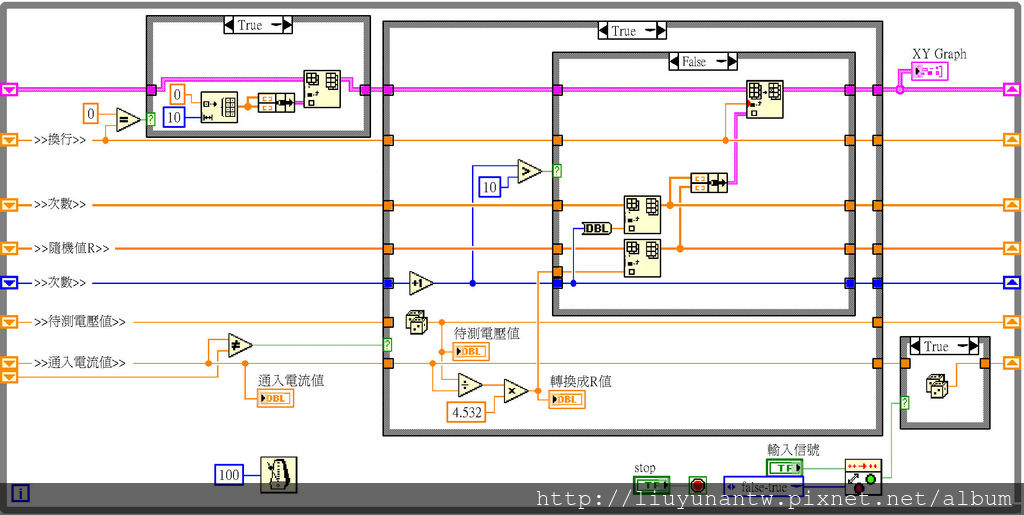Click the 轉換成R值 label
The width and height of the screenshot is (1024, 515).
click(581, 381)
